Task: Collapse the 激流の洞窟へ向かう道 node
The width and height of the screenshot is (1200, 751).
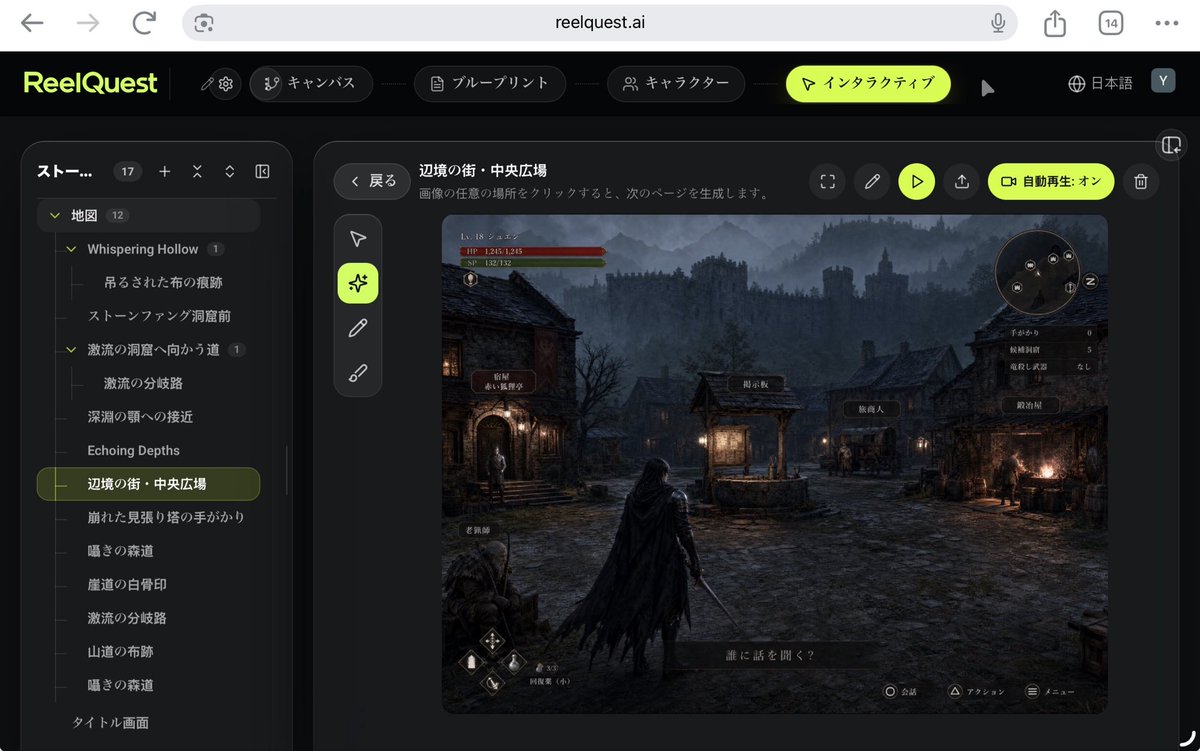Action: [x=71, y=350]
